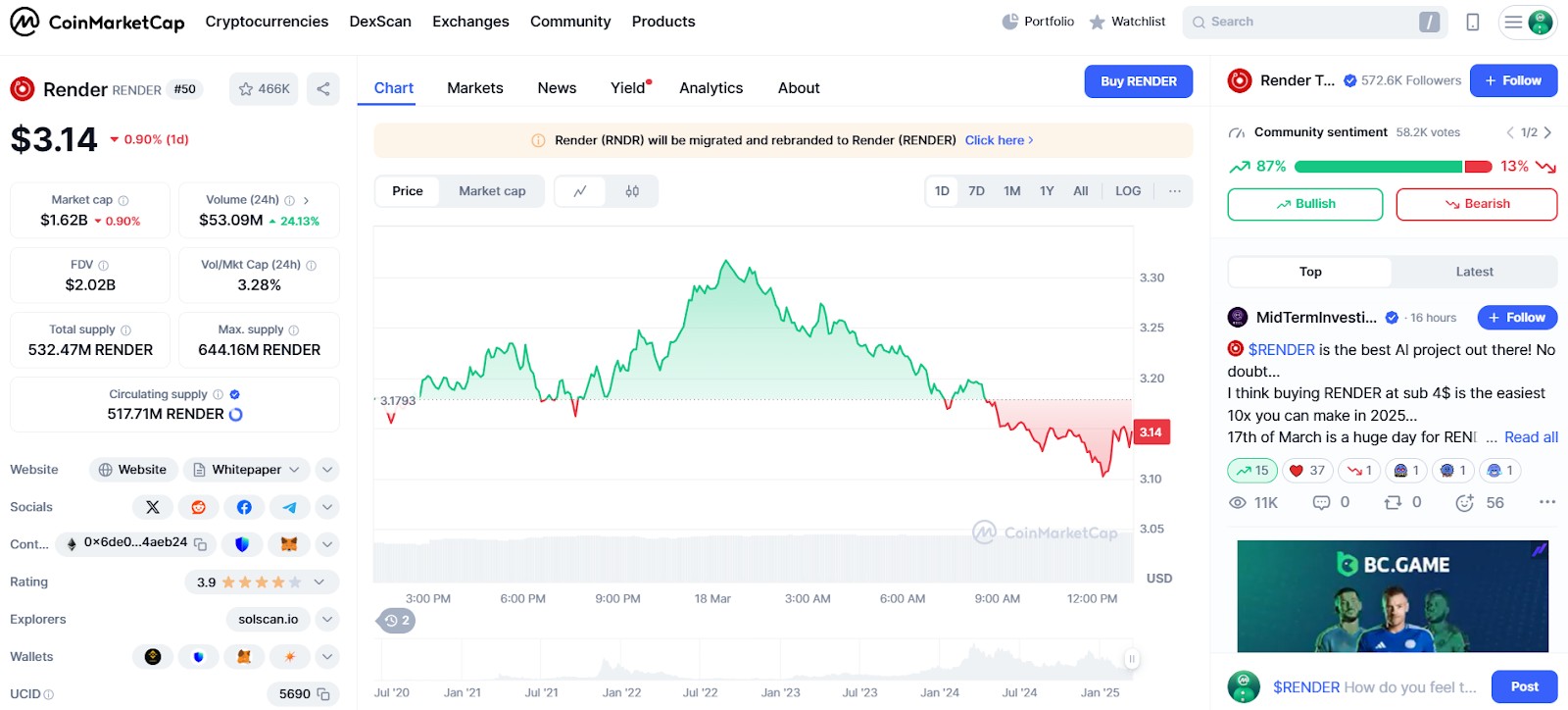Open the Whitepaper dropdown
Image resolution: width=1568 pixels, height=710 pixels.
[247, 470]
